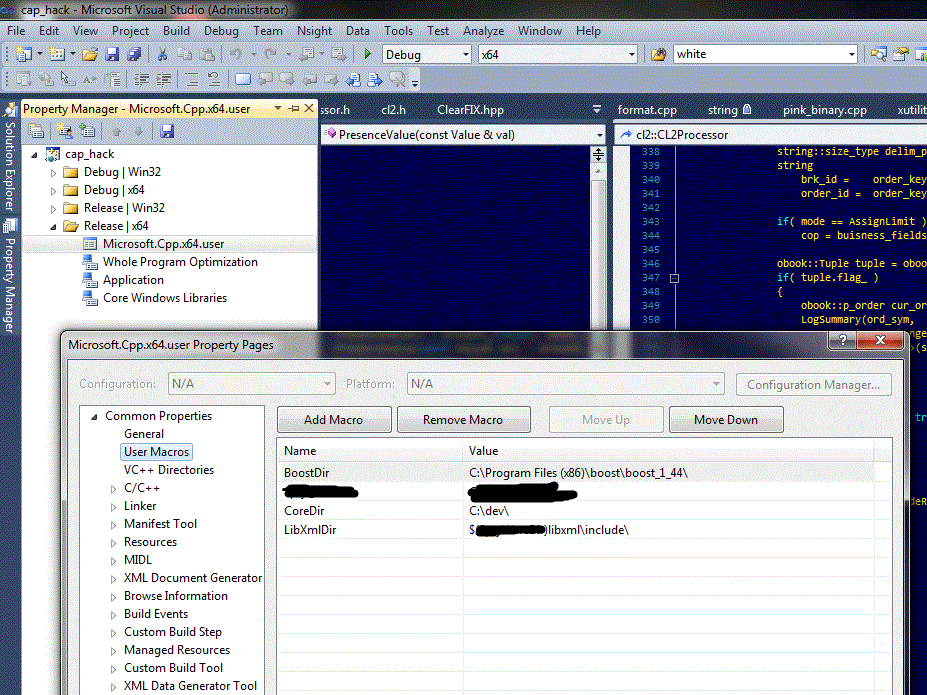Switch to the pink_binary.cpp tab
The image size is (927, 695).
[x=825, y=110]
